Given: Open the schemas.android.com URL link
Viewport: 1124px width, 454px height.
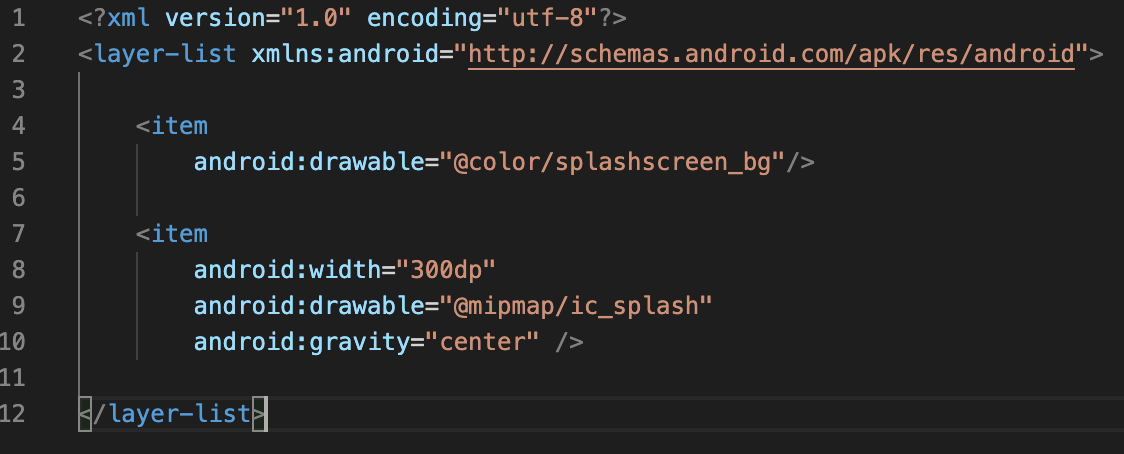Looking at the screenshot, I should point(771,55).
